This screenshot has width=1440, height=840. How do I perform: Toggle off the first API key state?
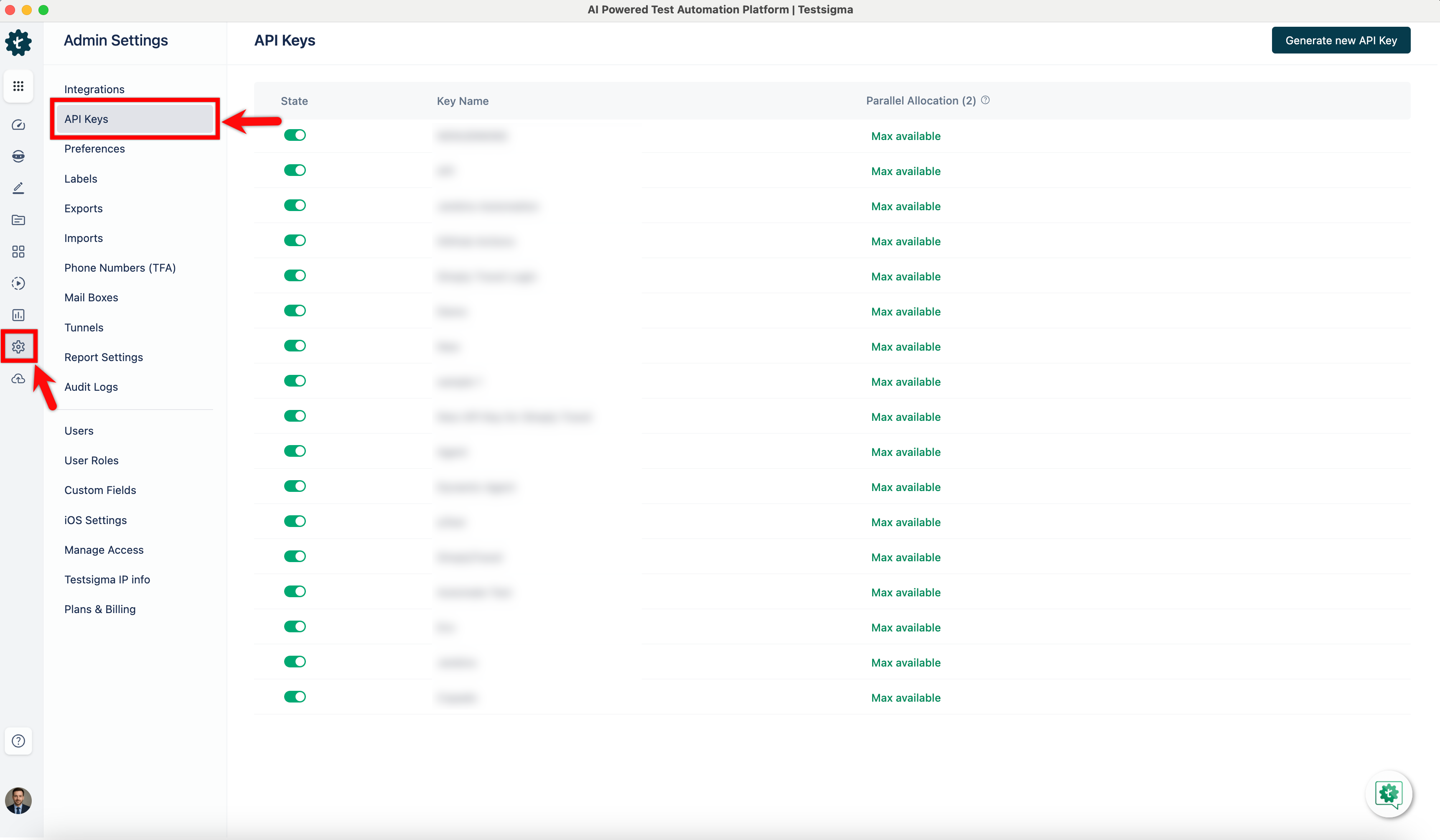295,135
